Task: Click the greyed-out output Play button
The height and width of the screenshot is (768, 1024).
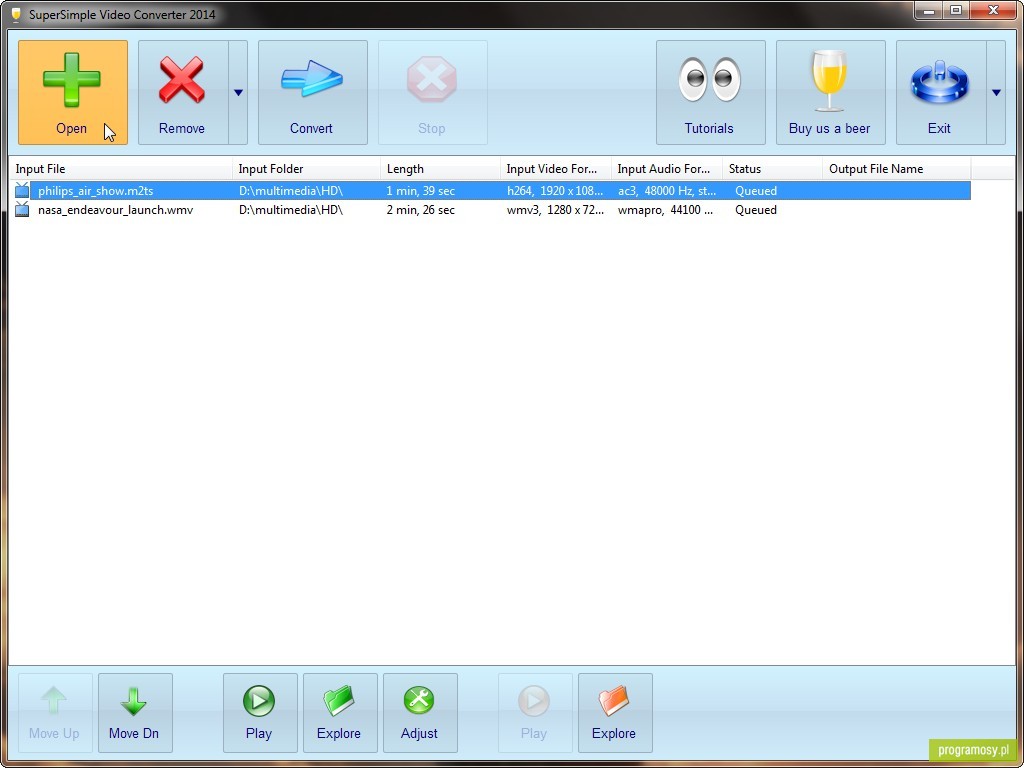Action: point(535,712)
